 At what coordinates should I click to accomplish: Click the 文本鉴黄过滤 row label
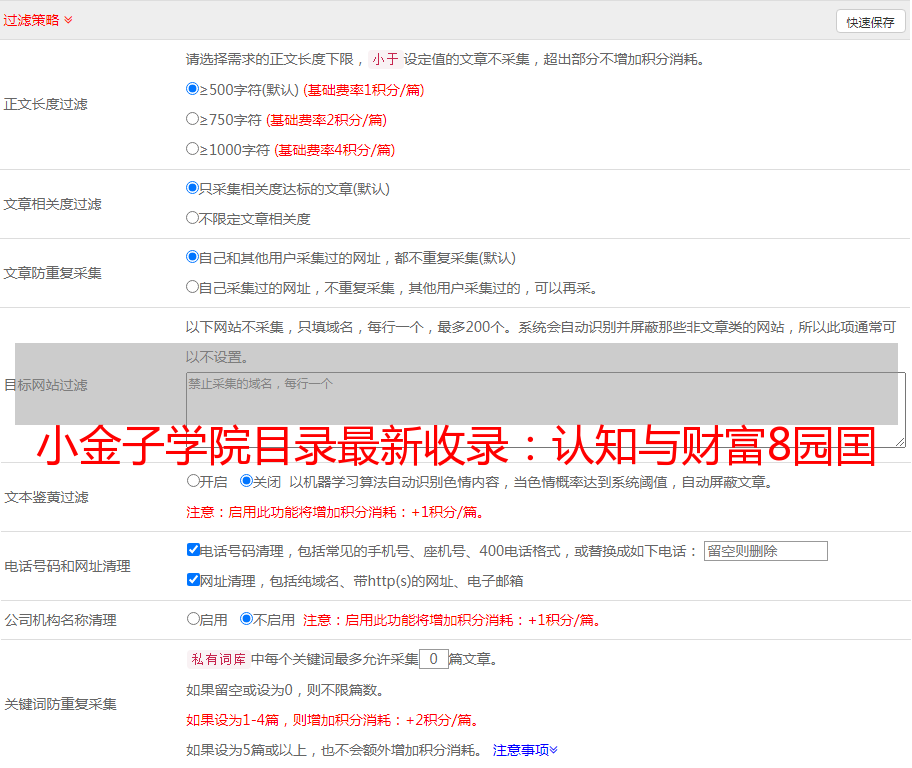click(47, 497)
